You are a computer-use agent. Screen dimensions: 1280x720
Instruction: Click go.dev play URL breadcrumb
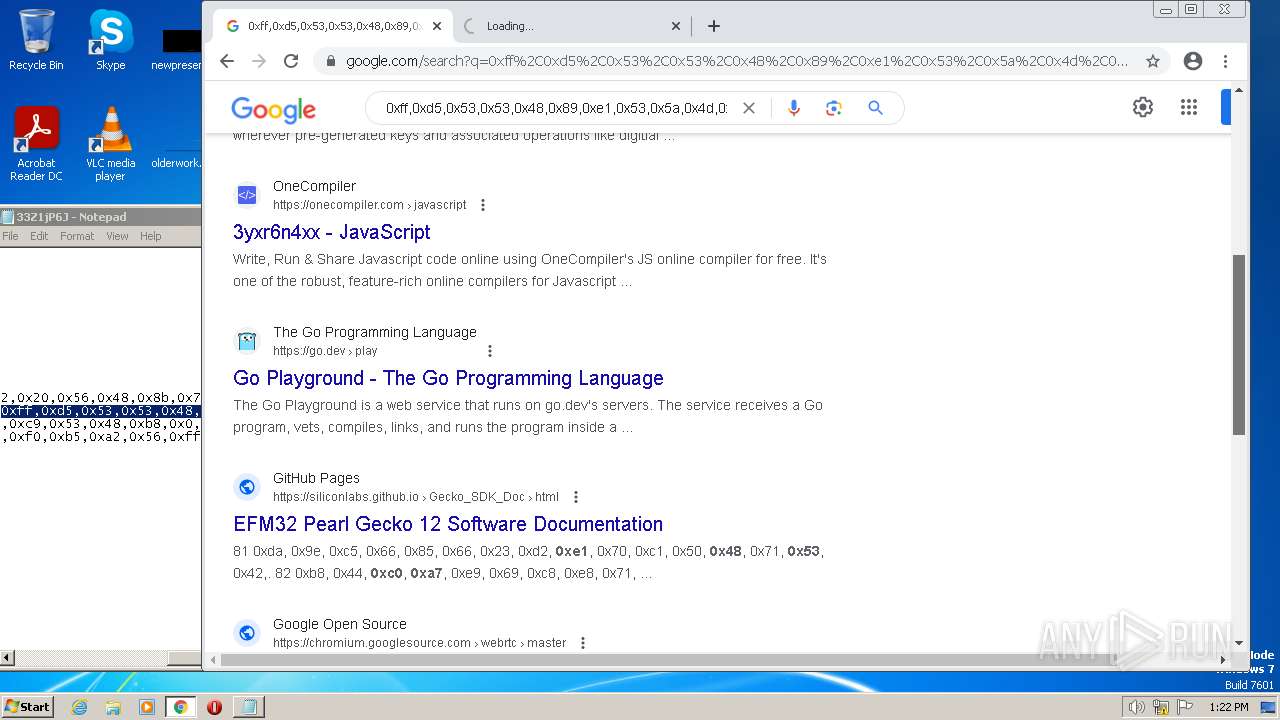pyautogui.click(x=325, y=351)
